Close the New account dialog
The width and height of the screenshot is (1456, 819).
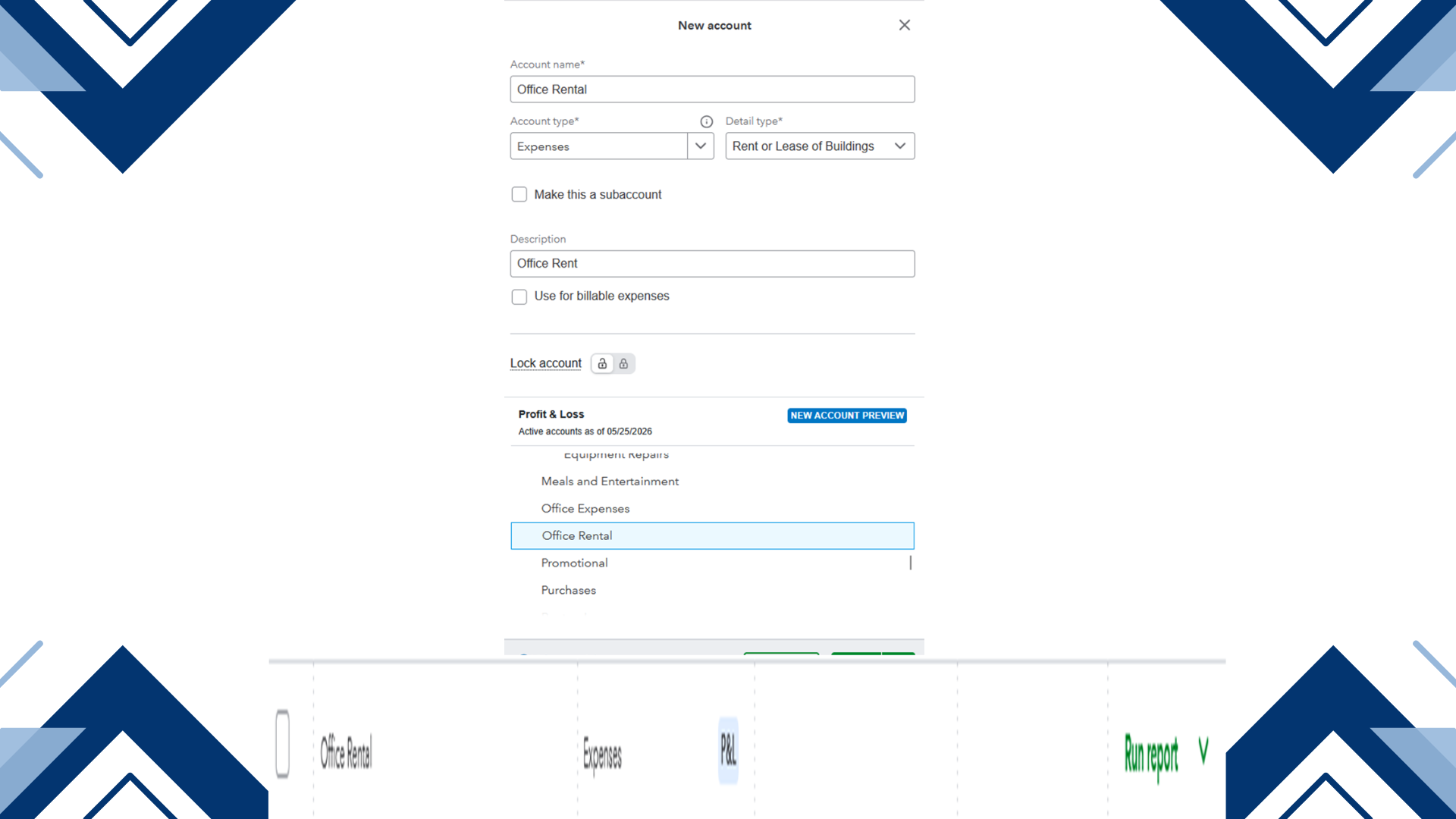pos(904,25)
